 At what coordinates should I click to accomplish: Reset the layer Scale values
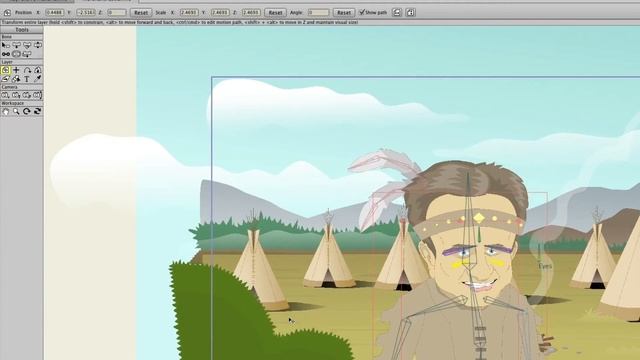(x=275, y=13)
